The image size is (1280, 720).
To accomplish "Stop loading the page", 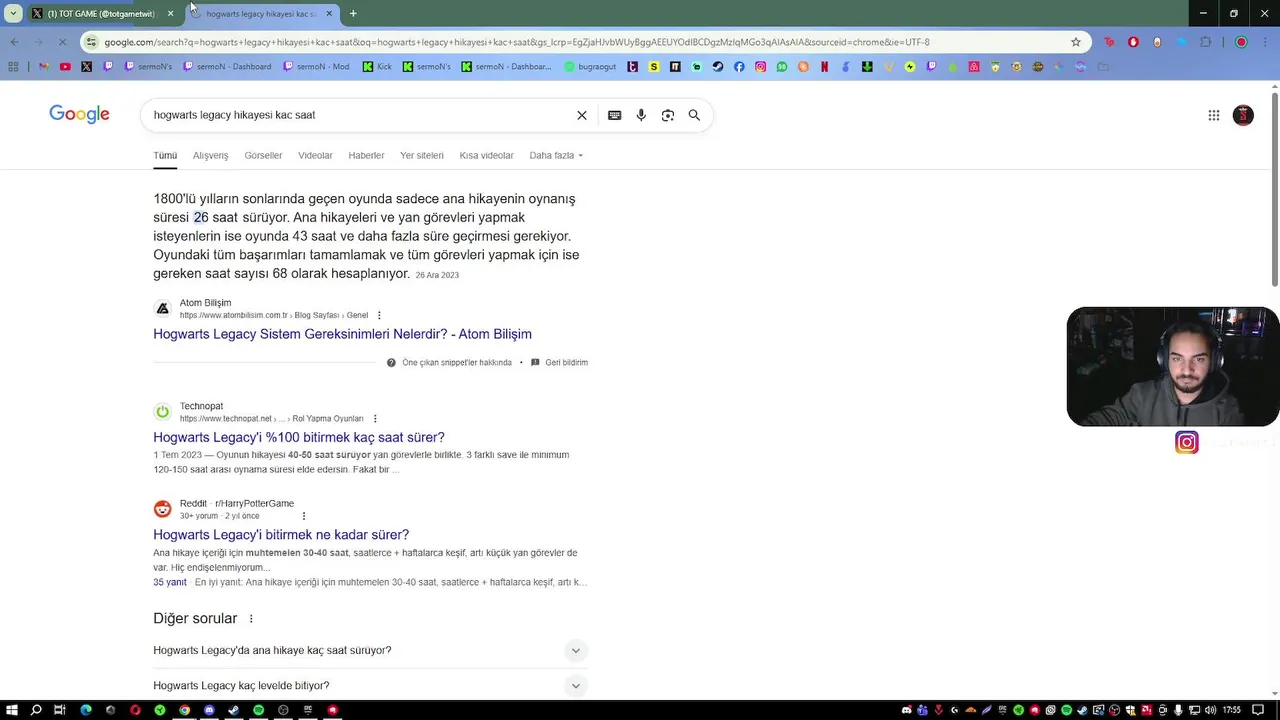I will 62,42.
